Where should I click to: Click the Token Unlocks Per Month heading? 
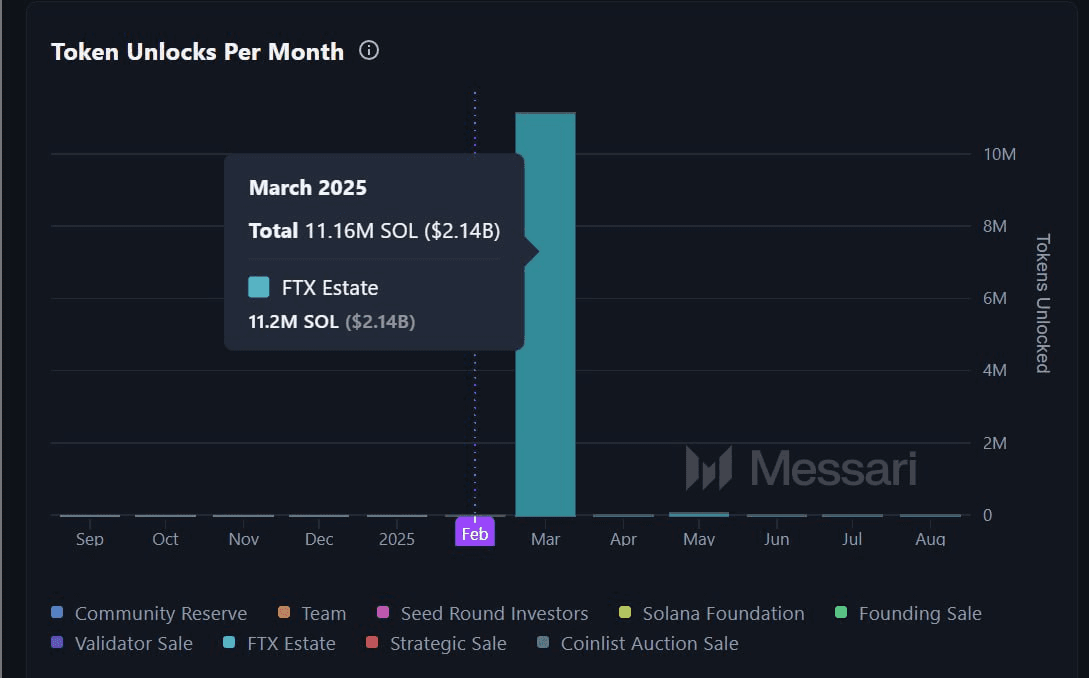[x=197, y=52]
